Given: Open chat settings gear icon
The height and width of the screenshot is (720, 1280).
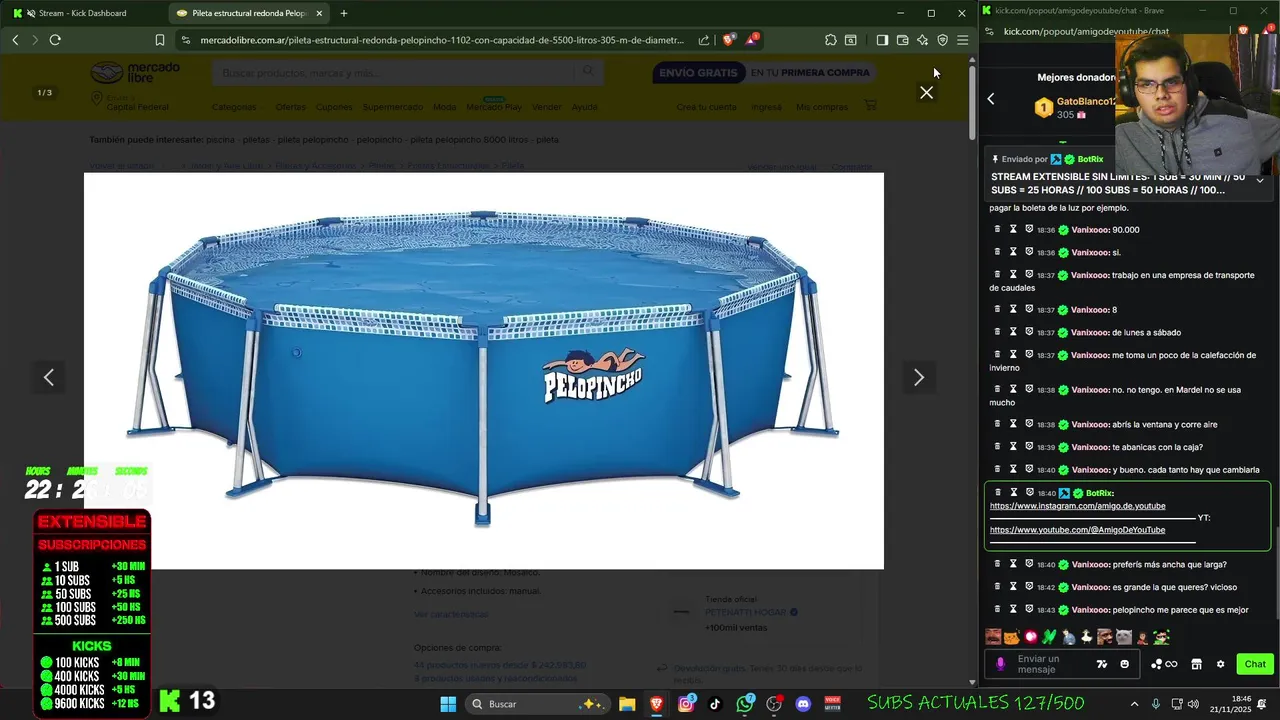Looking at the screenshot, I should 1220,664.
